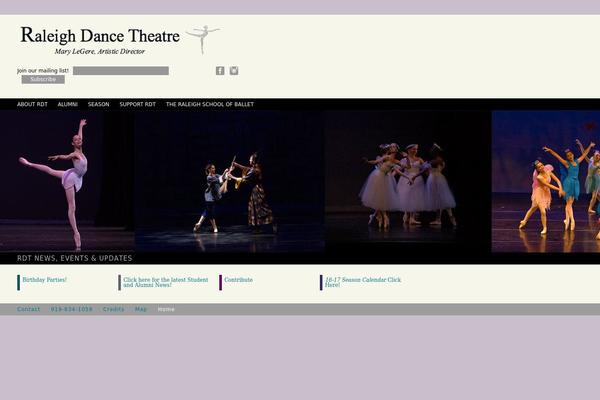Click the 919-834-1058 phone number link
The height and width of the screenshot is (400, 600).
coord(72,309)
